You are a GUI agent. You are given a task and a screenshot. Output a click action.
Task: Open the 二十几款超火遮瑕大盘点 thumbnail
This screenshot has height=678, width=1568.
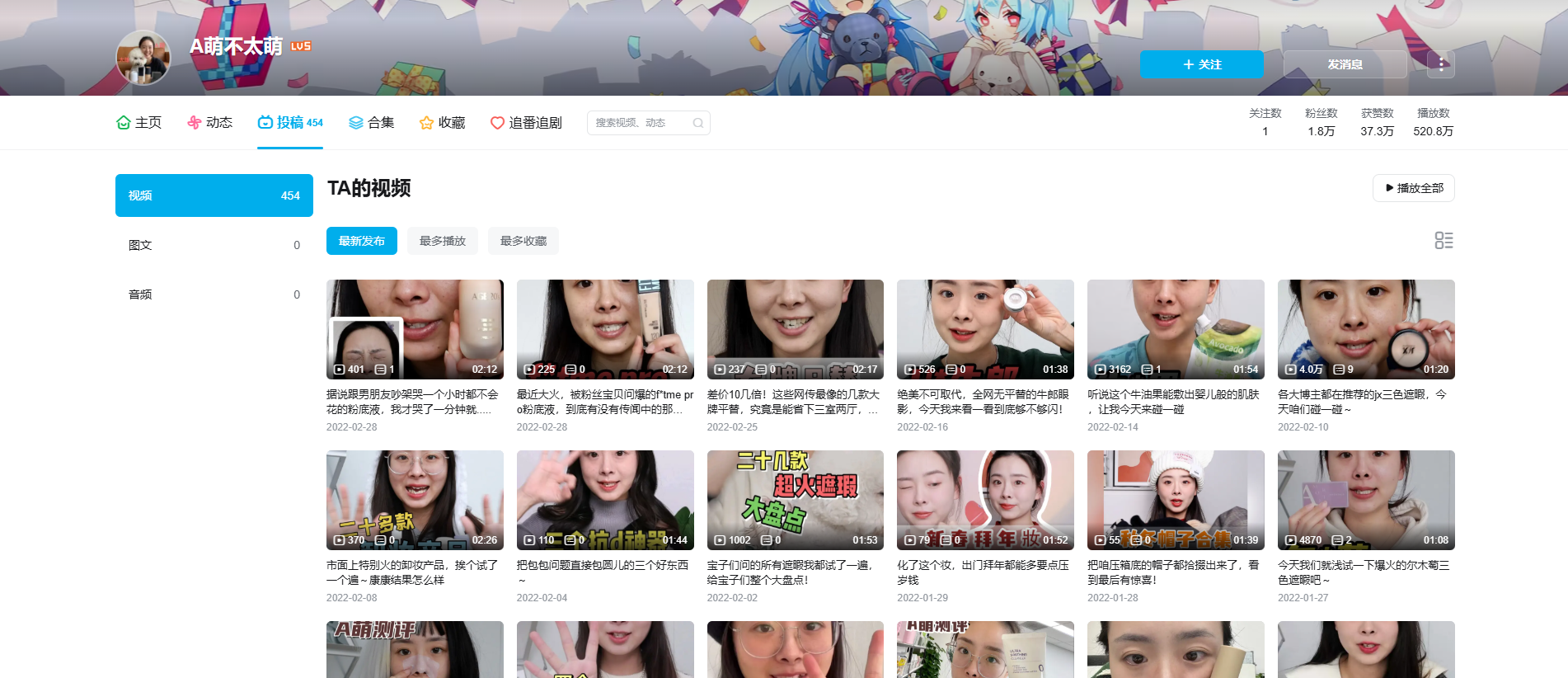(x=796, y=500)
